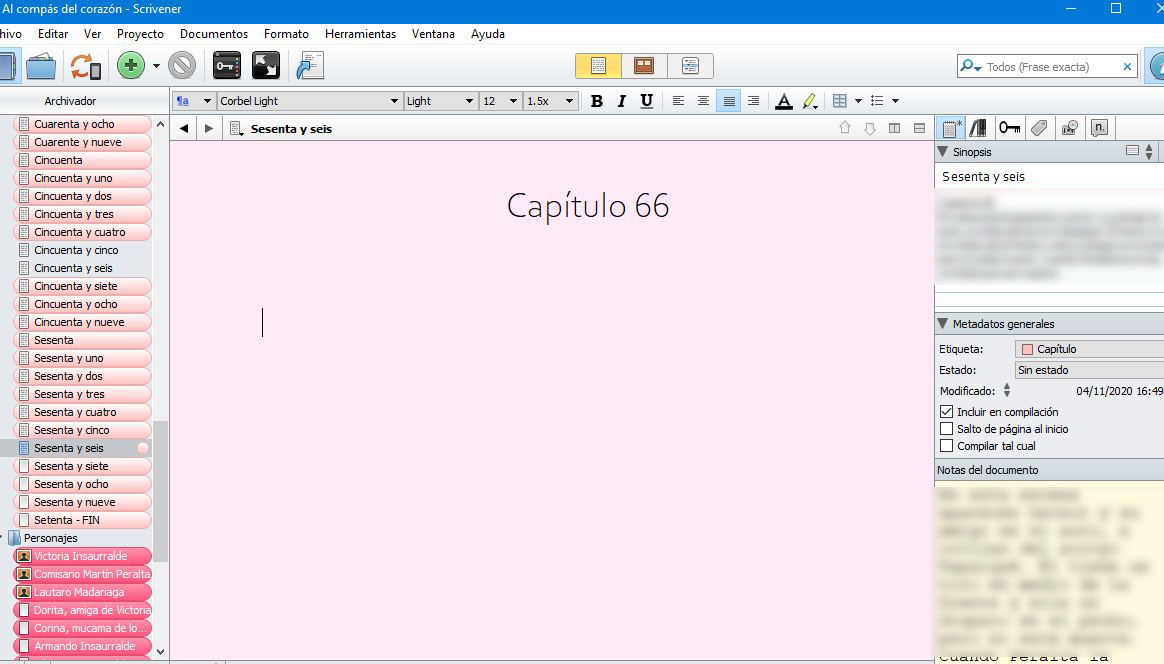Open the Herramientas menu

[x=360, y=34]
